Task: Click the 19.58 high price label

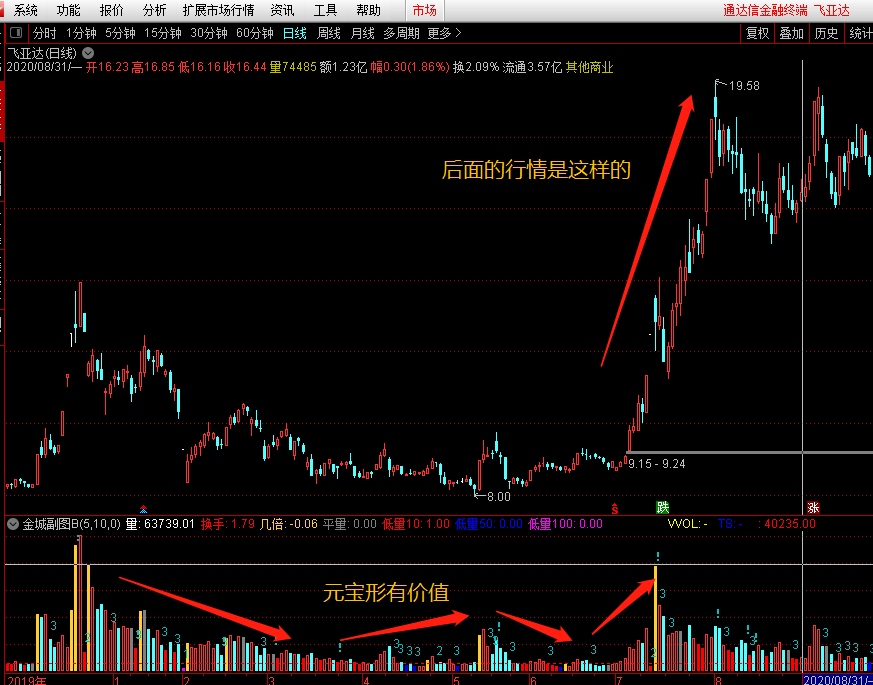Action: 744,86
